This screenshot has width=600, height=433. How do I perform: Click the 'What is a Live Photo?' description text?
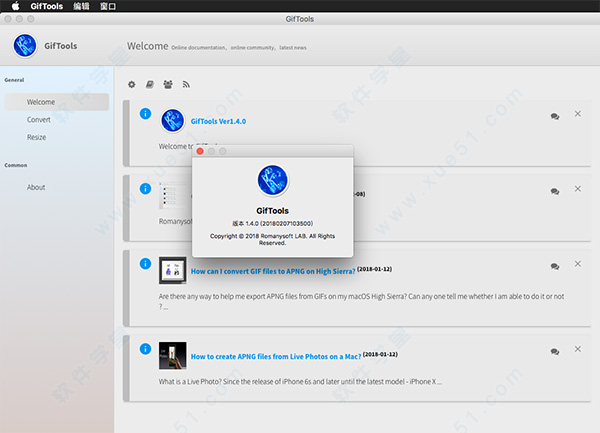[300, 382]
